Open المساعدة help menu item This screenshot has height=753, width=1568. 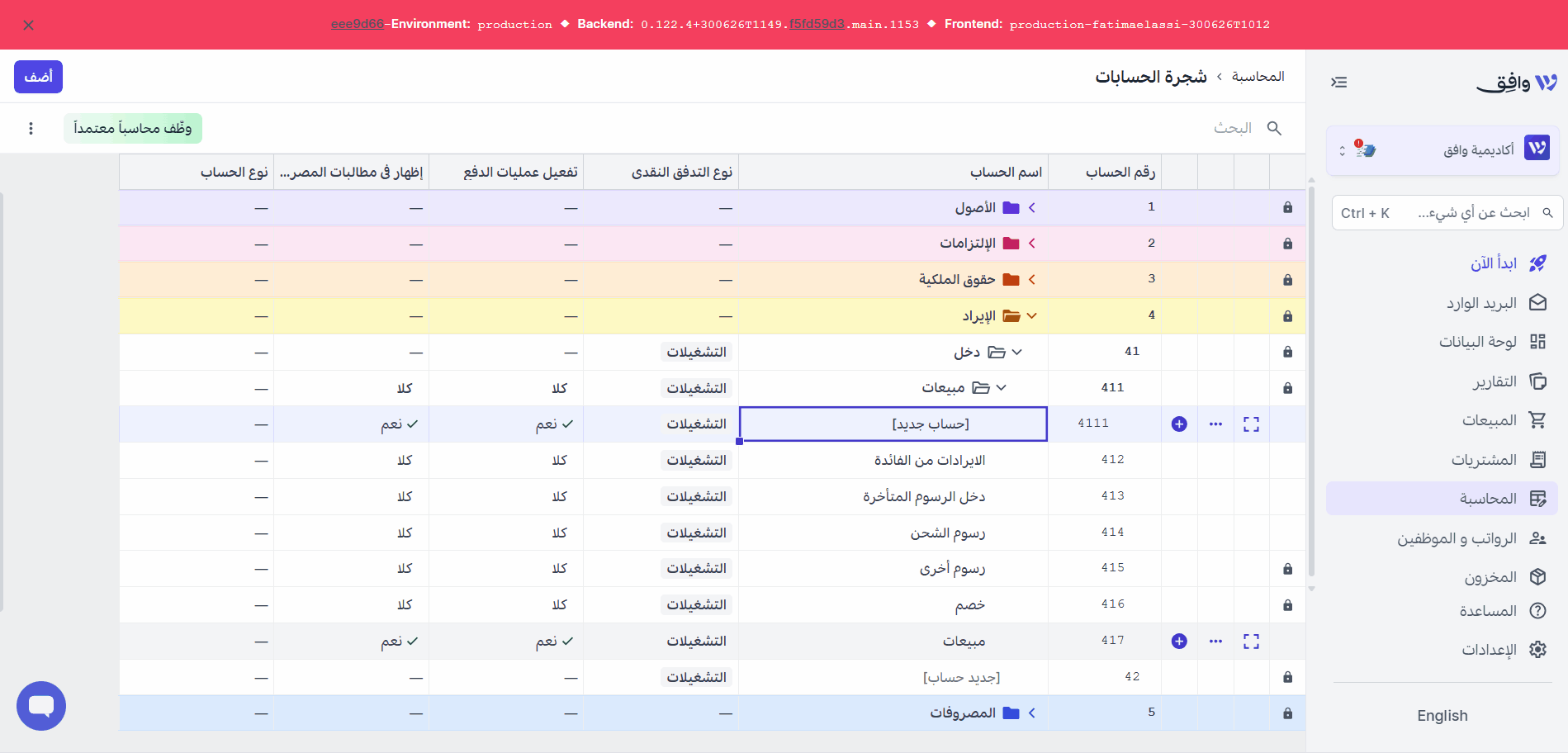(x=1488, y=611)
